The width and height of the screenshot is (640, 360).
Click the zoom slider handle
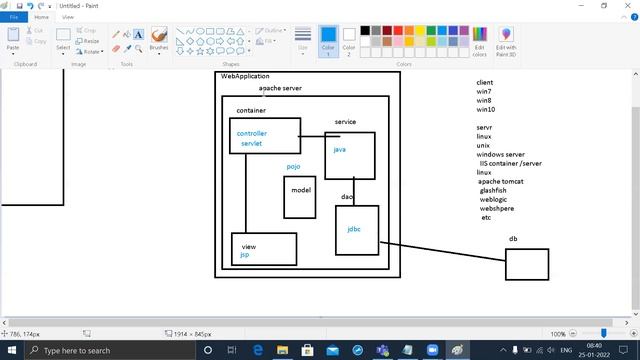pos(604,333)
